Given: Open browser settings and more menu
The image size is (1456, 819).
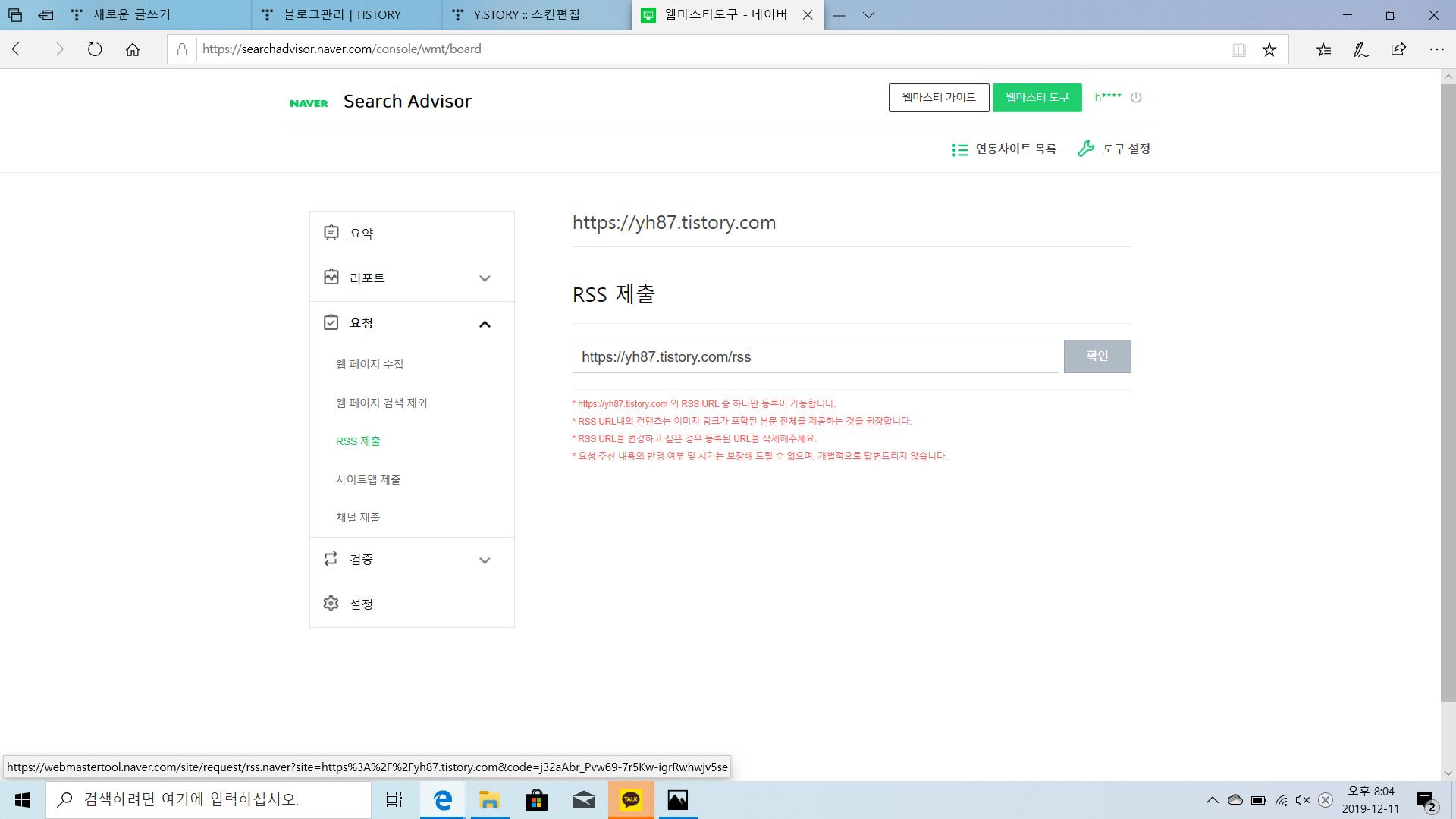Looking at the screenshot, I should coord(1437,49).
